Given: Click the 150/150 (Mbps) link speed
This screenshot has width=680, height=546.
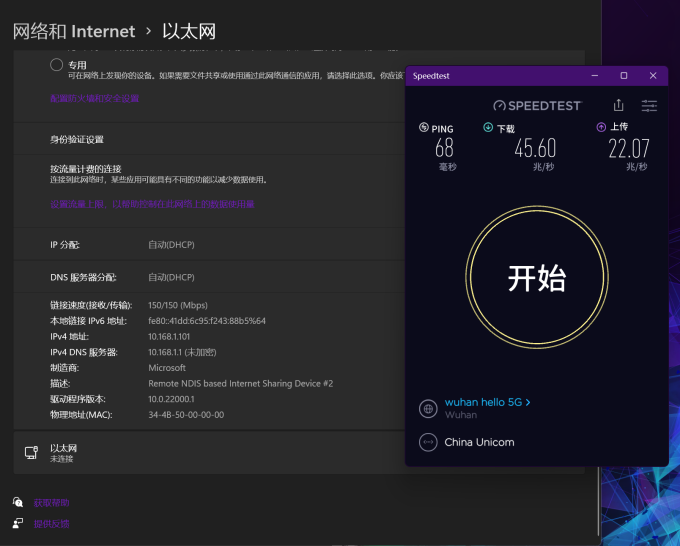Looking at the screenshot, I should [x=178, y=305].
